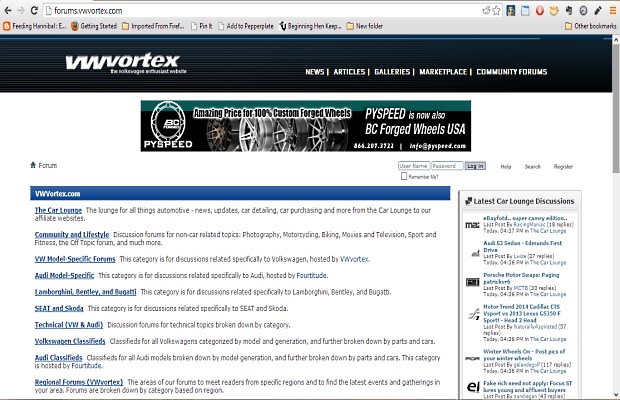This screenshot has width=620, height=400.
Task: Click the pencil extension icon in toolbar
Action: (x=598, y=11)
